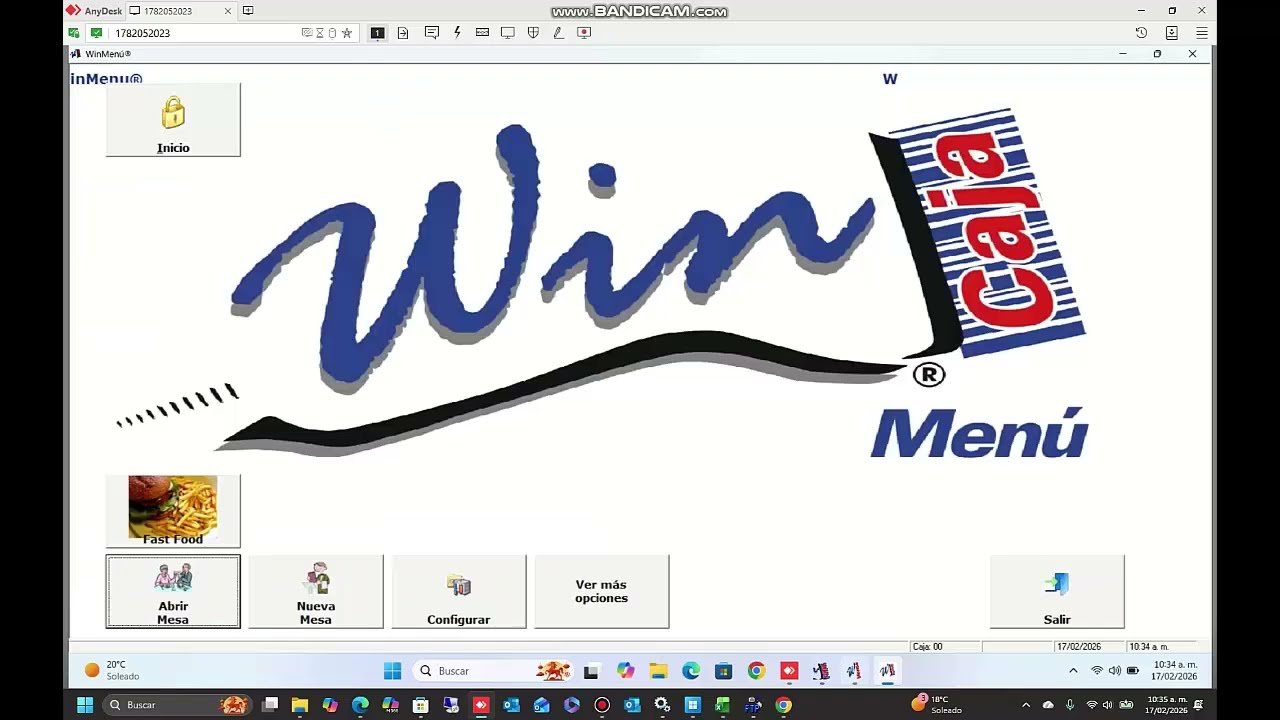
Task: Expand remote system tray hidden icons chevron
Action: 1073,671
